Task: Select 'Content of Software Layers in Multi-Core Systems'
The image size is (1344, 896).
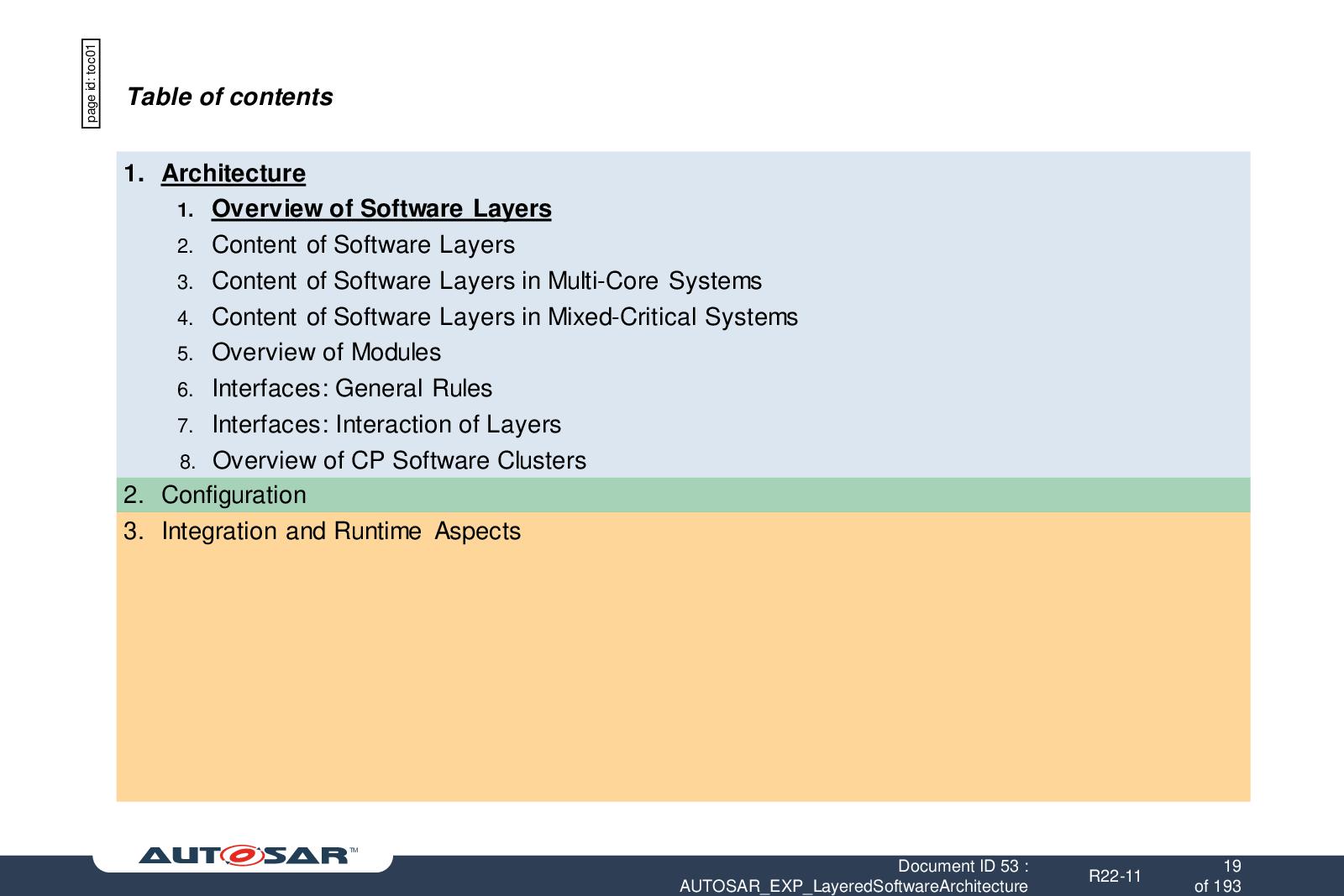Action: (486, 280)
